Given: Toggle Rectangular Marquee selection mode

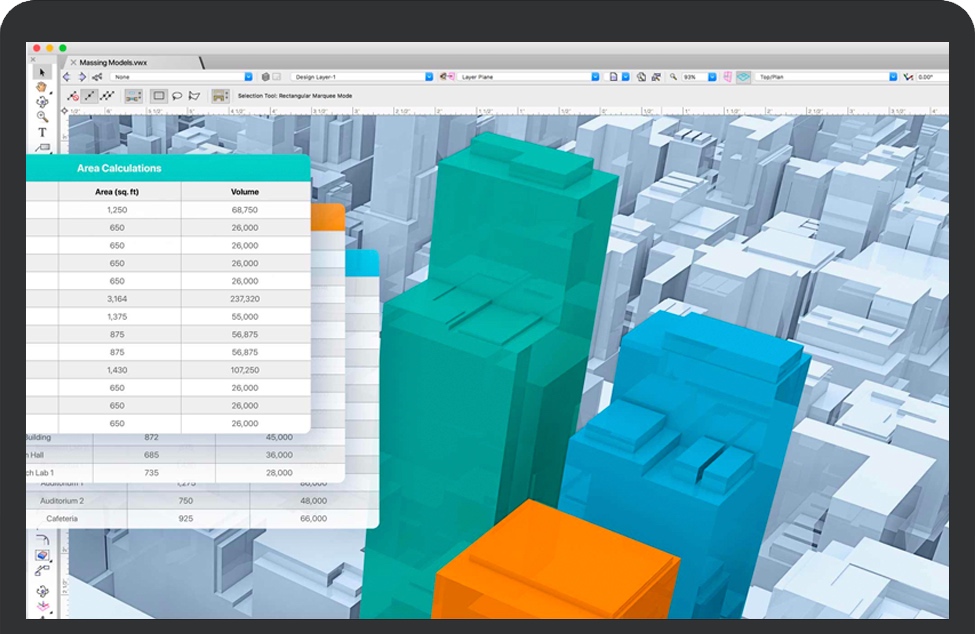Looking at the screenshot, I should click(158, 96).
